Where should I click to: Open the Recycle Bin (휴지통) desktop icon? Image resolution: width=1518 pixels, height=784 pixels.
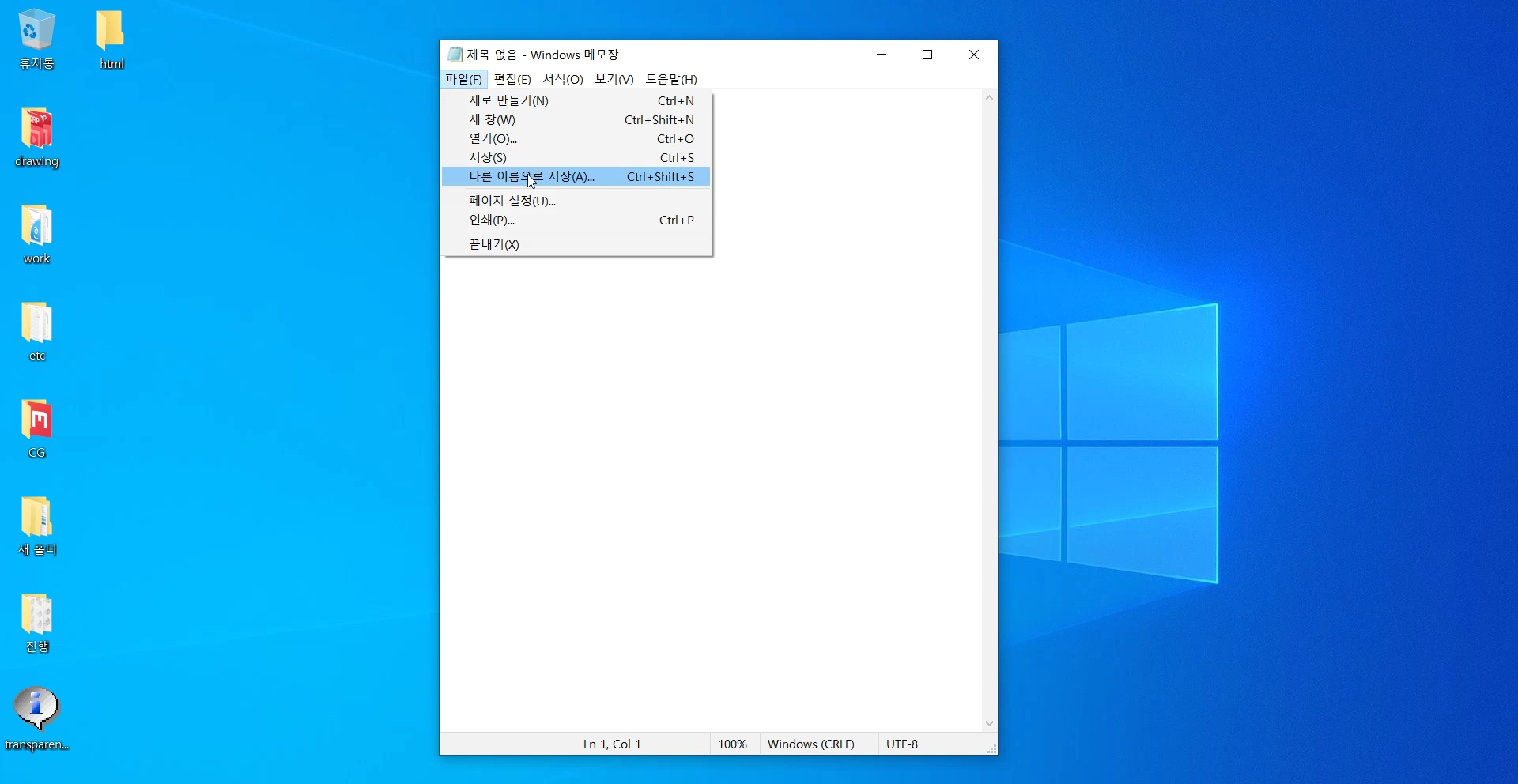[x=36, y=40]
